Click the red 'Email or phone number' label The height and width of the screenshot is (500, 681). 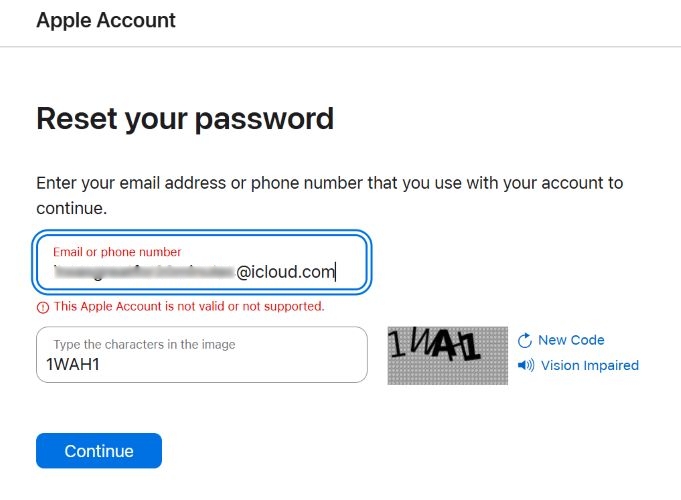pos(117,252)
